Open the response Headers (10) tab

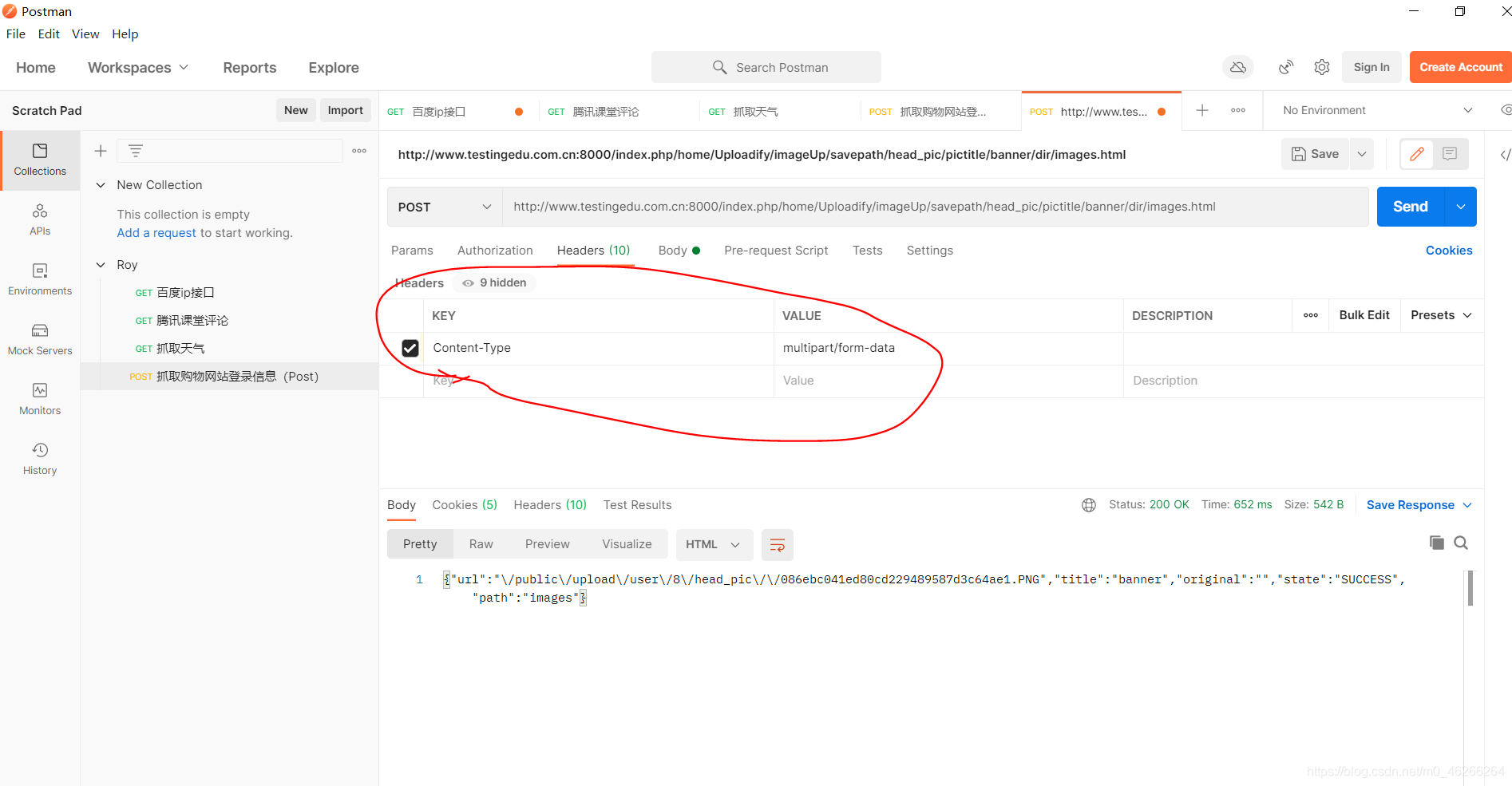pyautogui.click(x=550, y=505)
